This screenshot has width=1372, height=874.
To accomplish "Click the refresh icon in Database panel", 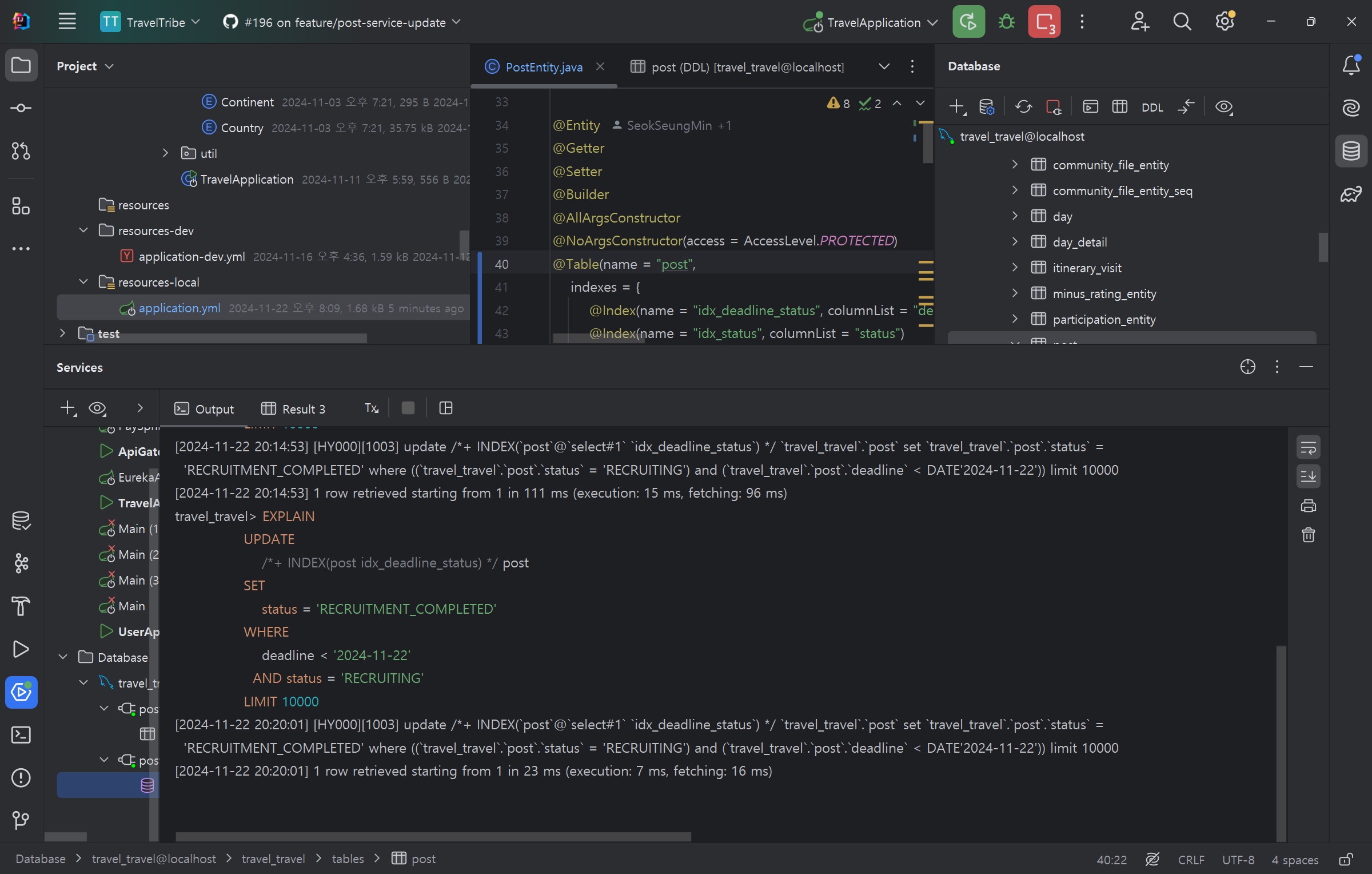I will pos(1023,107).
